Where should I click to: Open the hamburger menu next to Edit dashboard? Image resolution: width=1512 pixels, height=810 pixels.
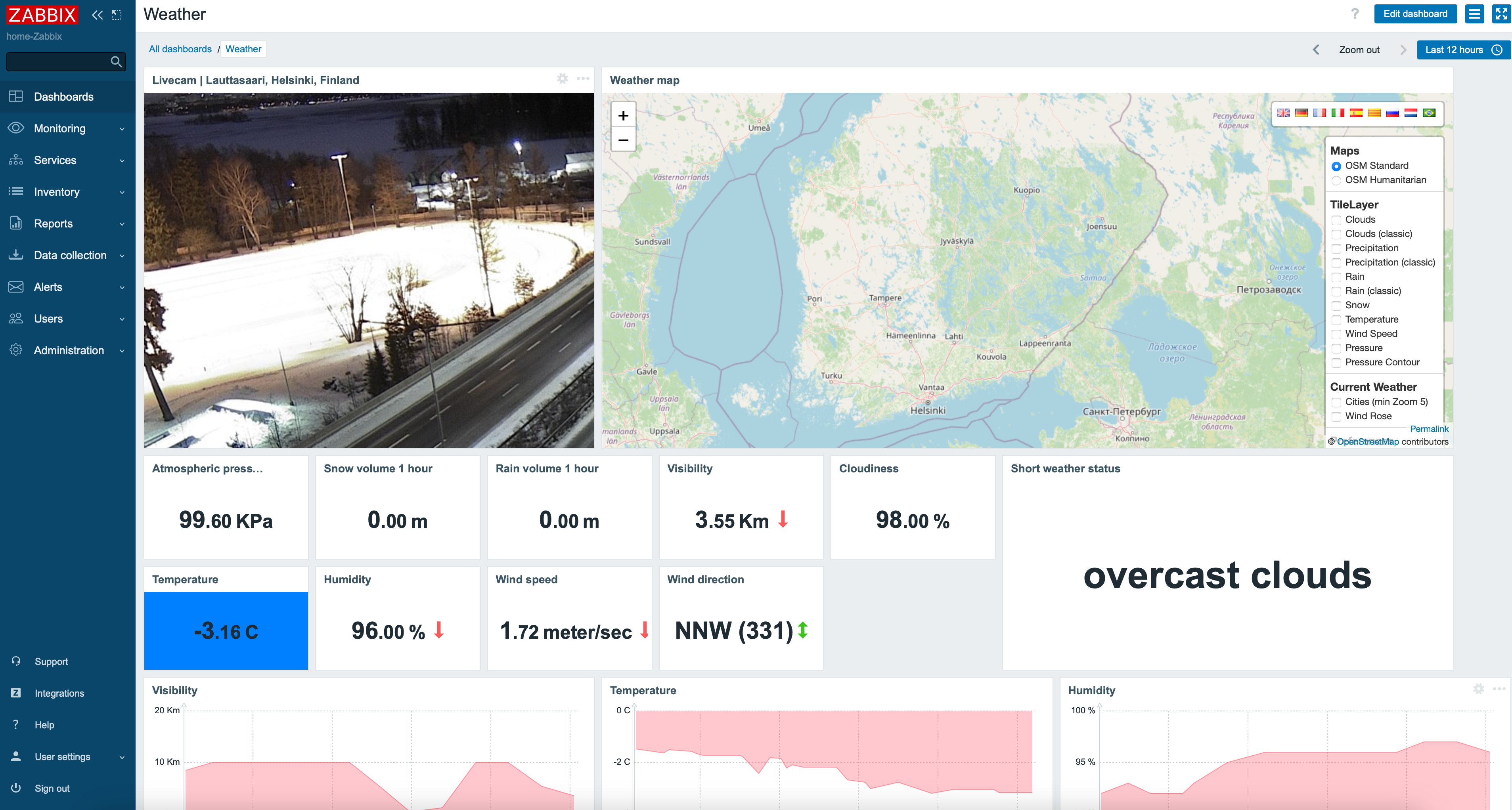(1475, 13)
